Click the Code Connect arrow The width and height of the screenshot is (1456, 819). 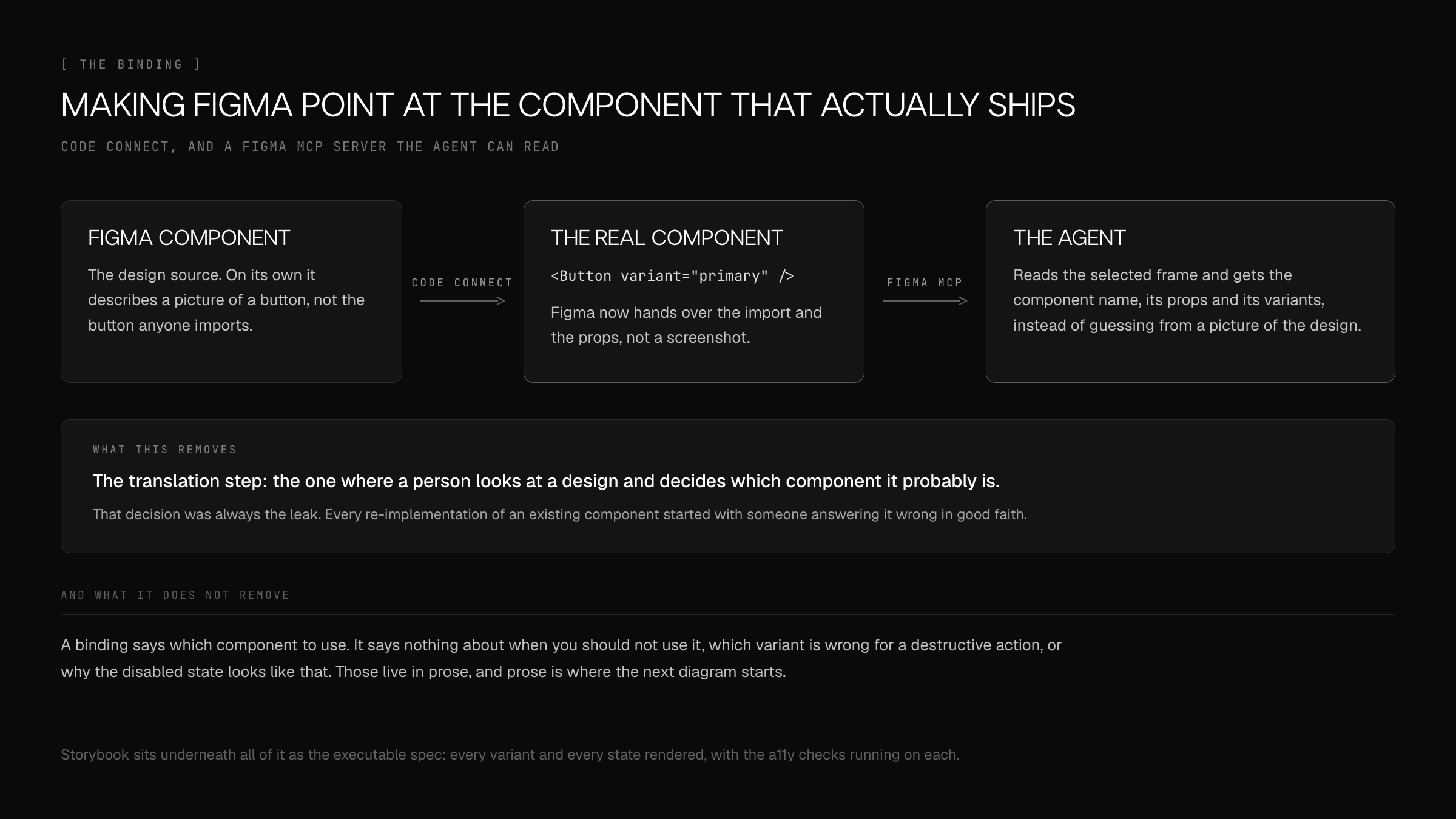click(463, 301)
